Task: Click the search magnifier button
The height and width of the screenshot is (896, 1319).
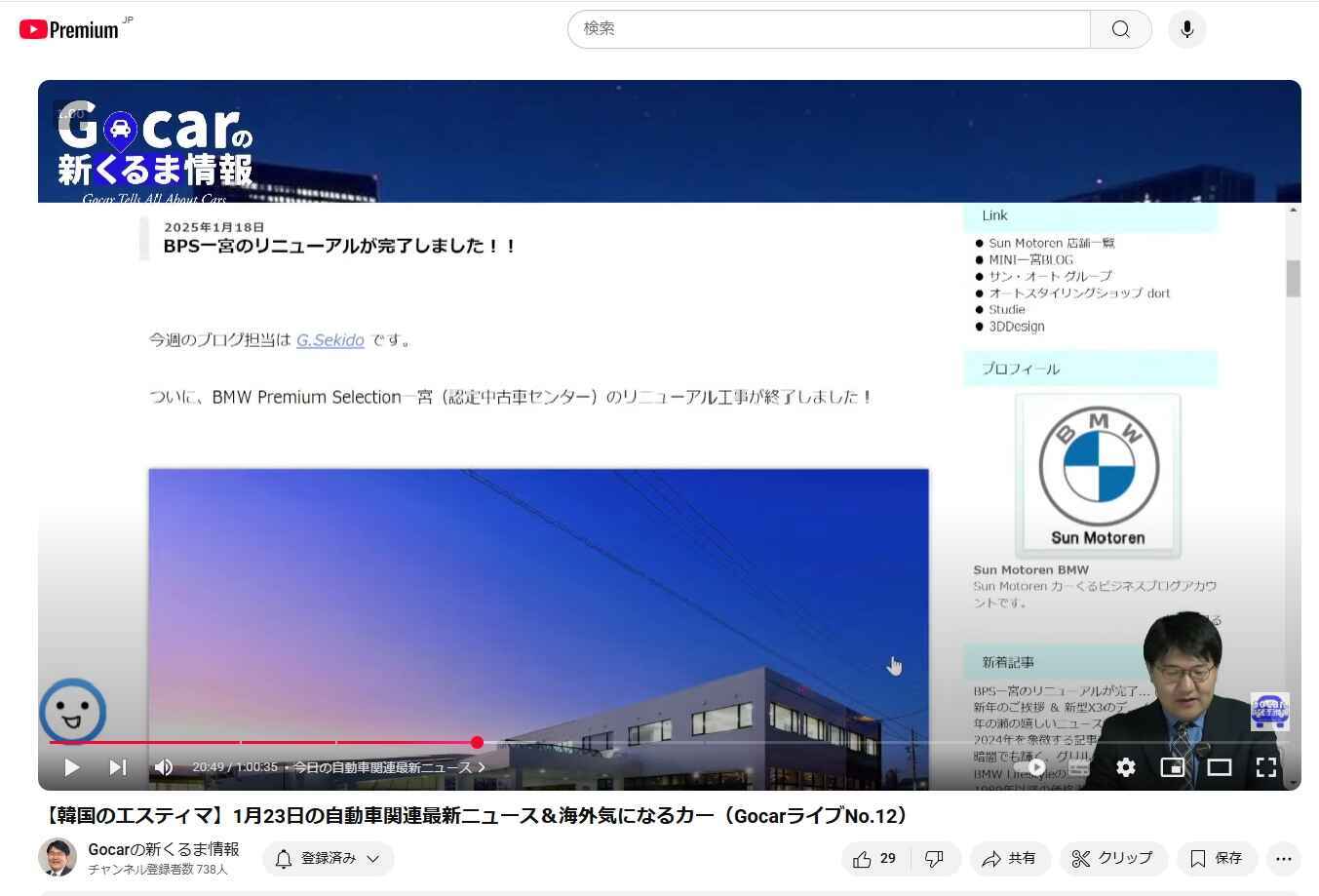Action: [x=1121, y=29]
